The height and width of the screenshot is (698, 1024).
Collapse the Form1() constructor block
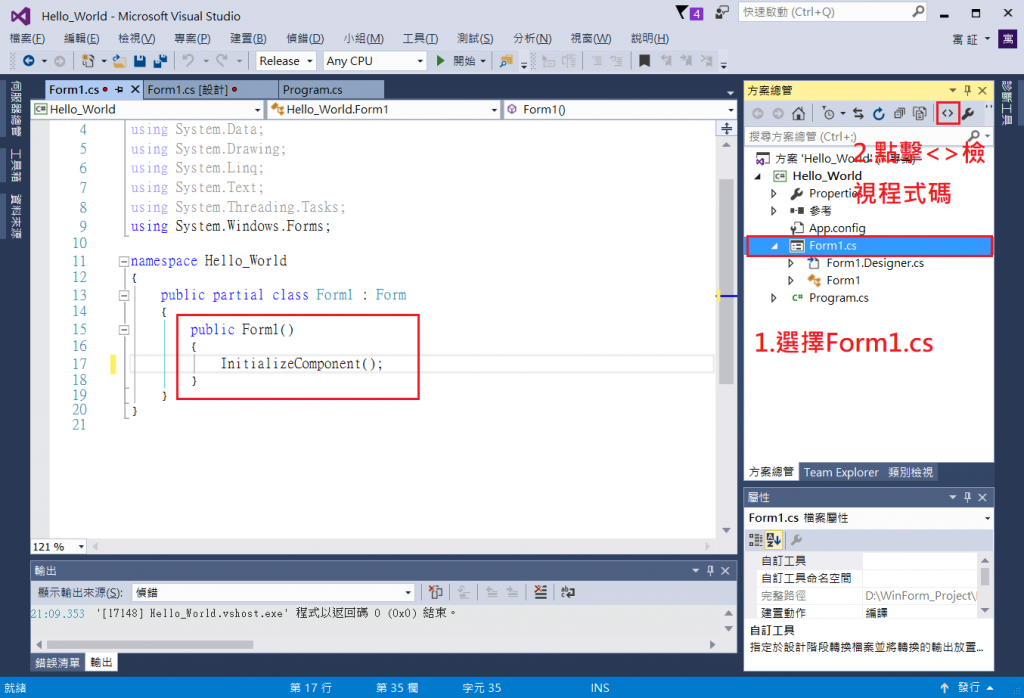[123, 330]
